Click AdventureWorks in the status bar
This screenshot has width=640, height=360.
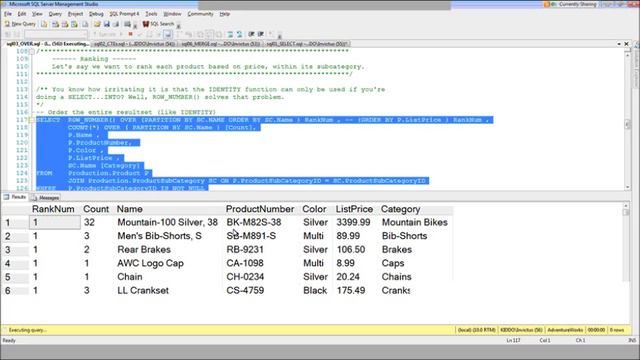pos(565,330)
